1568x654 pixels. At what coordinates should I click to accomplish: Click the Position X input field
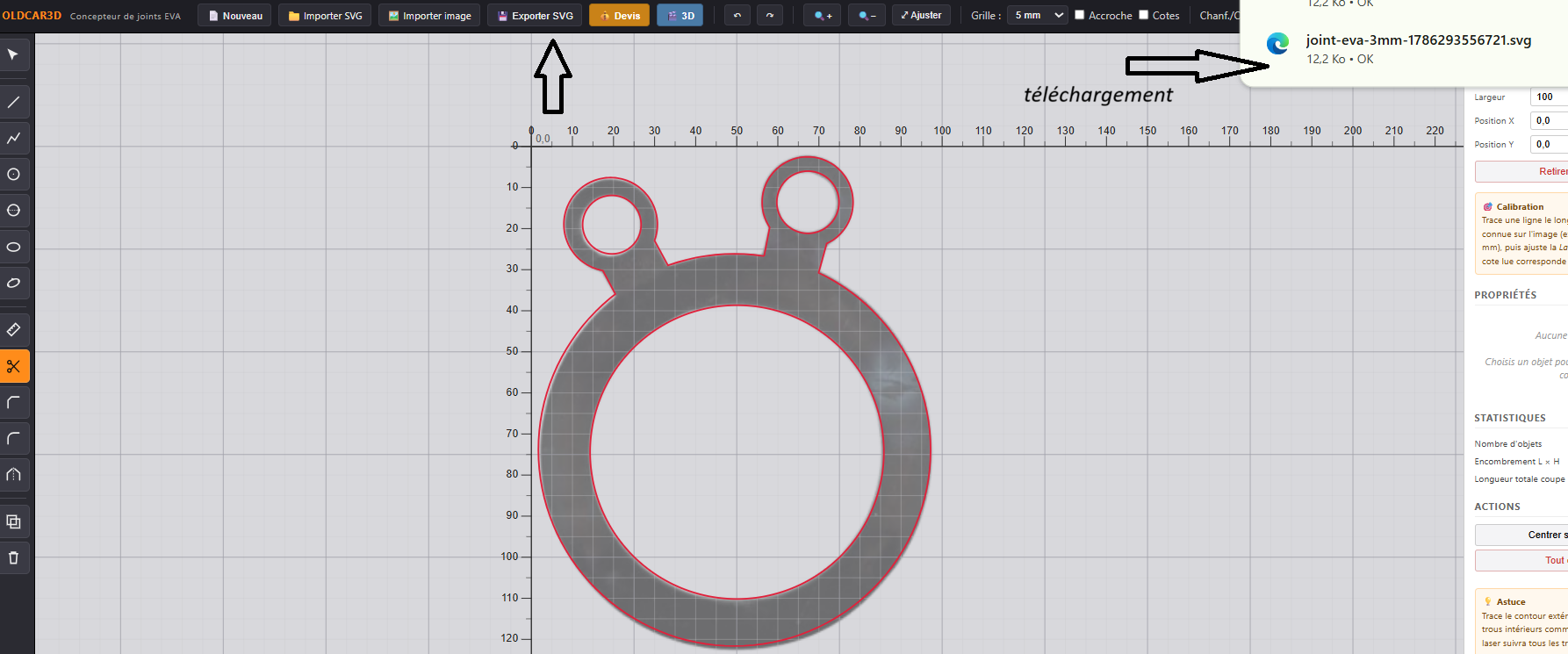coord(1549,120)
